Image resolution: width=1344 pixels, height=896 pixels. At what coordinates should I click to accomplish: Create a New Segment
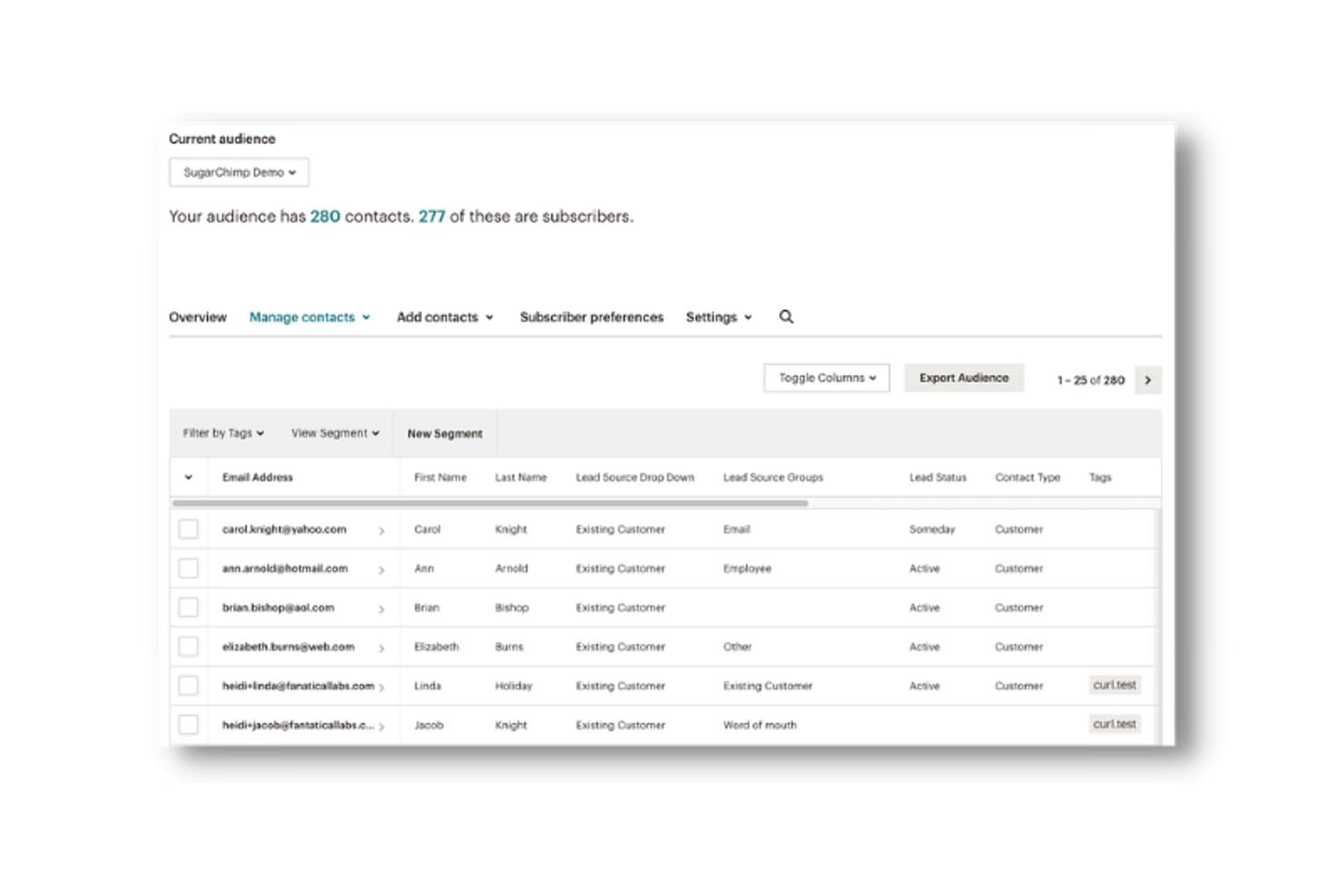(445, 434)
